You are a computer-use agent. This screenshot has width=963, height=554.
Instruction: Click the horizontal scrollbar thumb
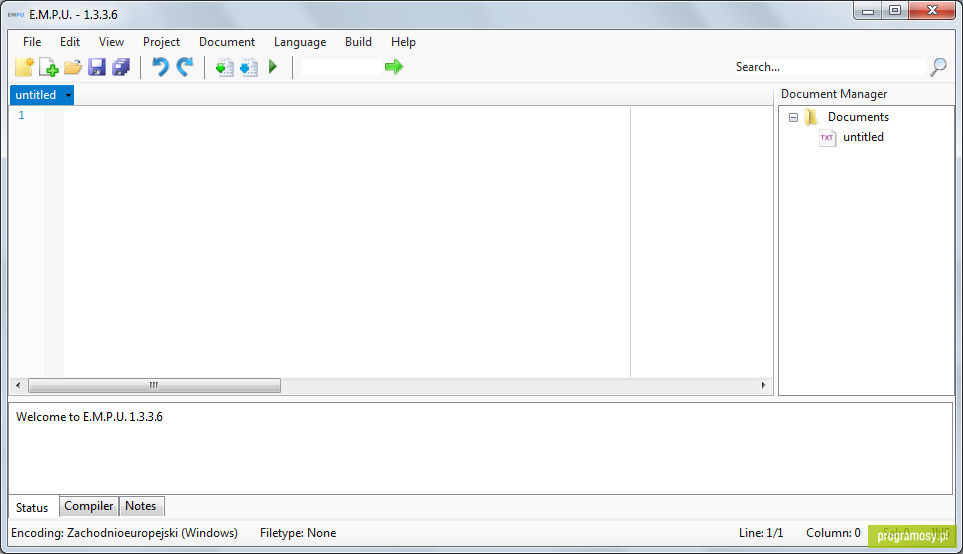pyautogui.click(x=154, y=385)
